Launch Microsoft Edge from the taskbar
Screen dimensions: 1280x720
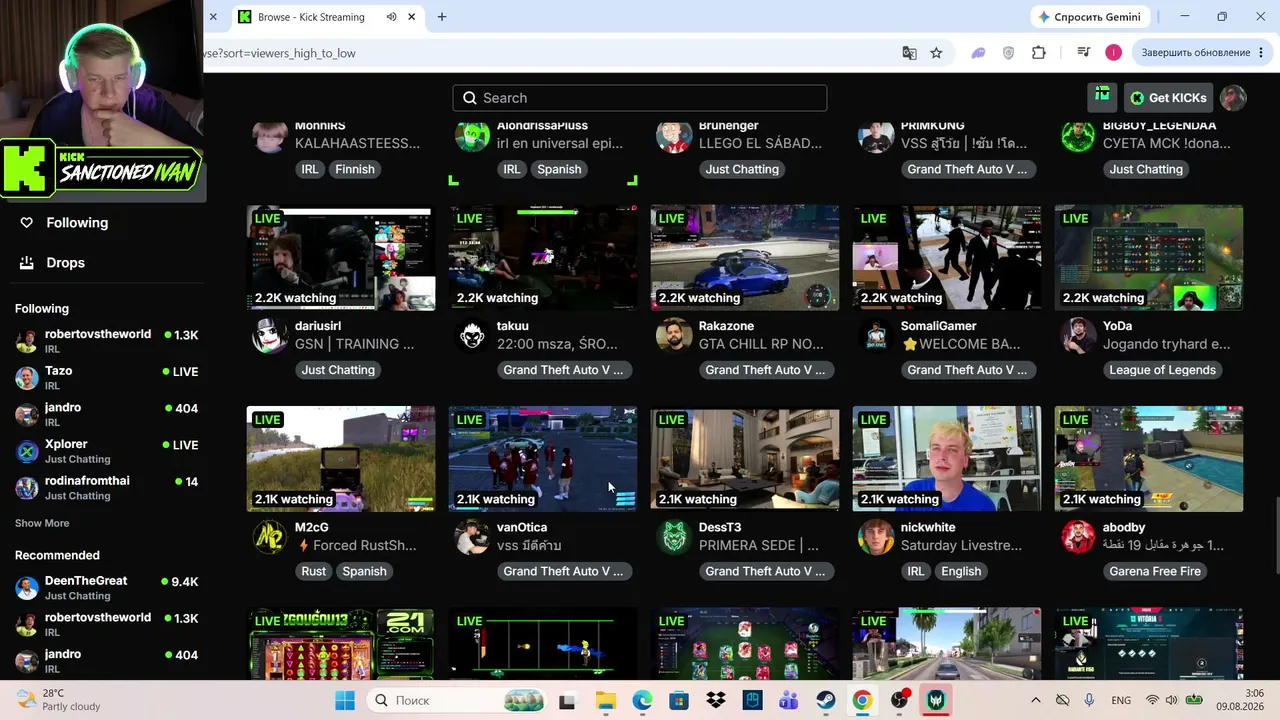pyautogui.click(x=642, y=700)
